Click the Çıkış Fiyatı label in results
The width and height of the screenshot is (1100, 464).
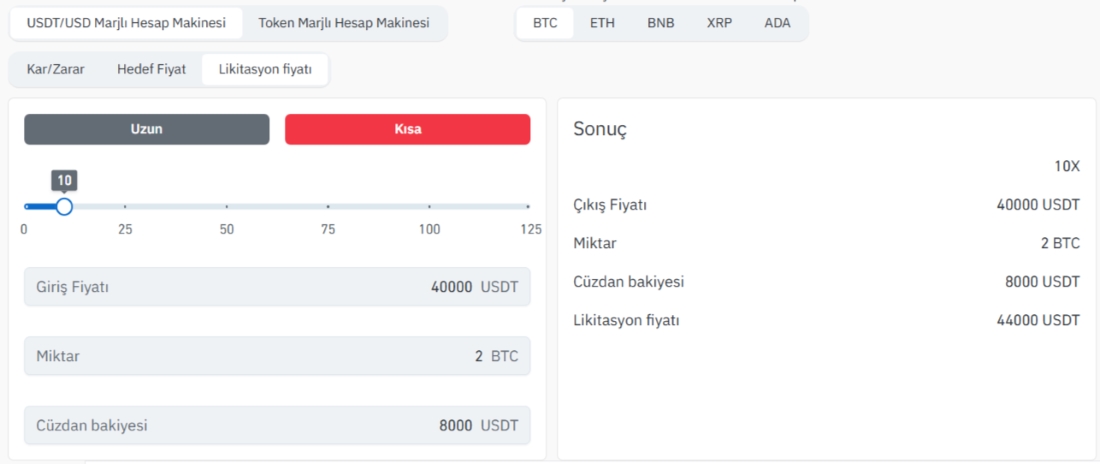tap(610, 206)
